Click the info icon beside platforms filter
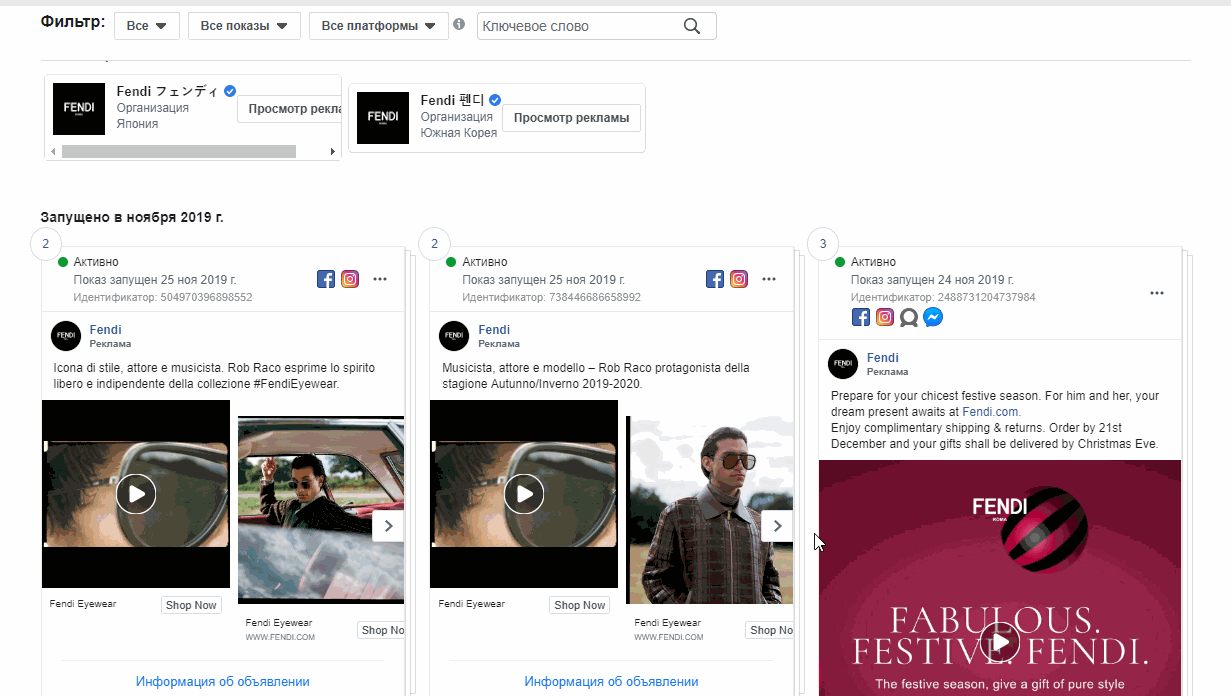The height and width of the screenshot is (696, 1231). coord(459,25)
